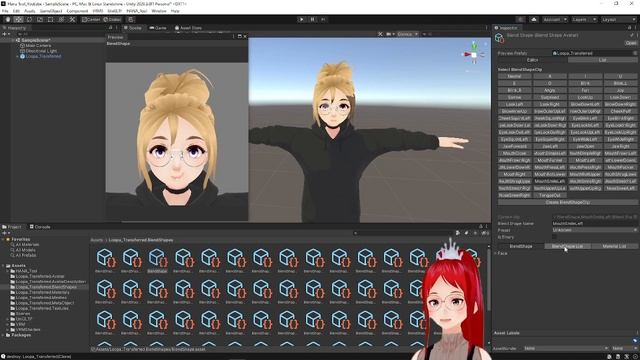The height and width of the screenshot is (360, 640).
Task: Click the Blend Shape Name field
Action: click(594, 223)
